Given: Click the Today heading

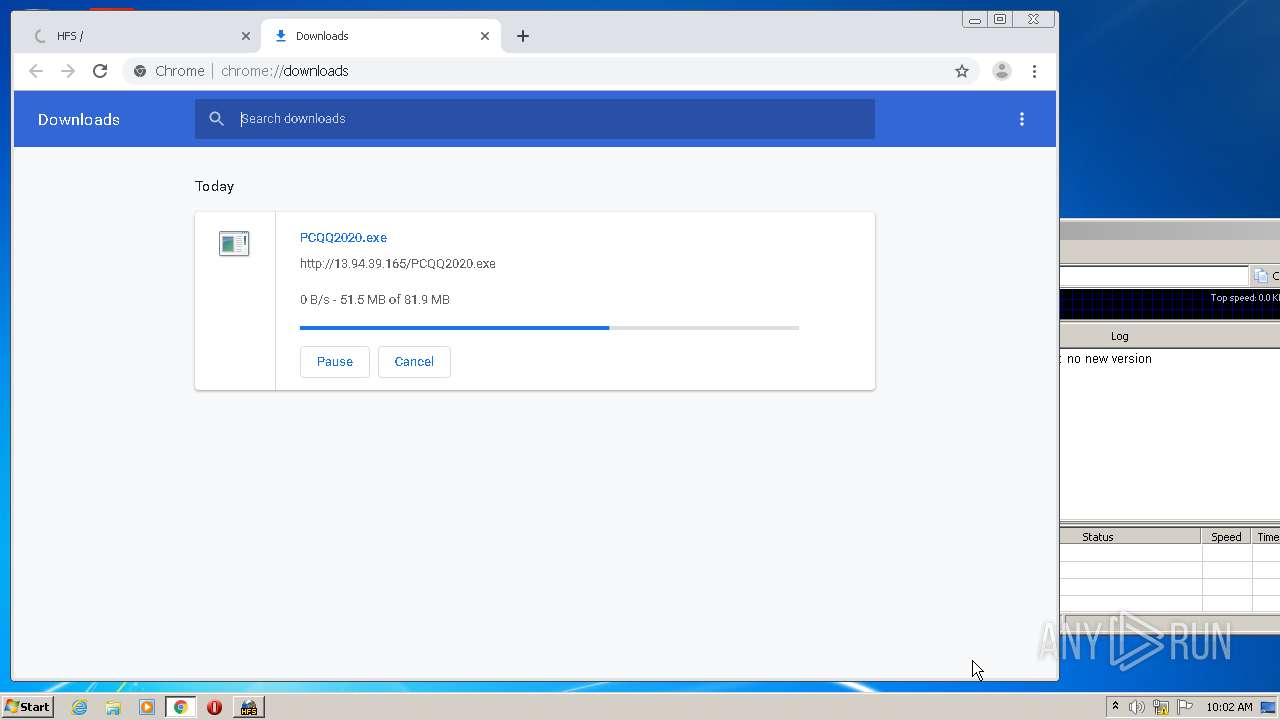Looking at the screenshot, I should coord(214,186).
